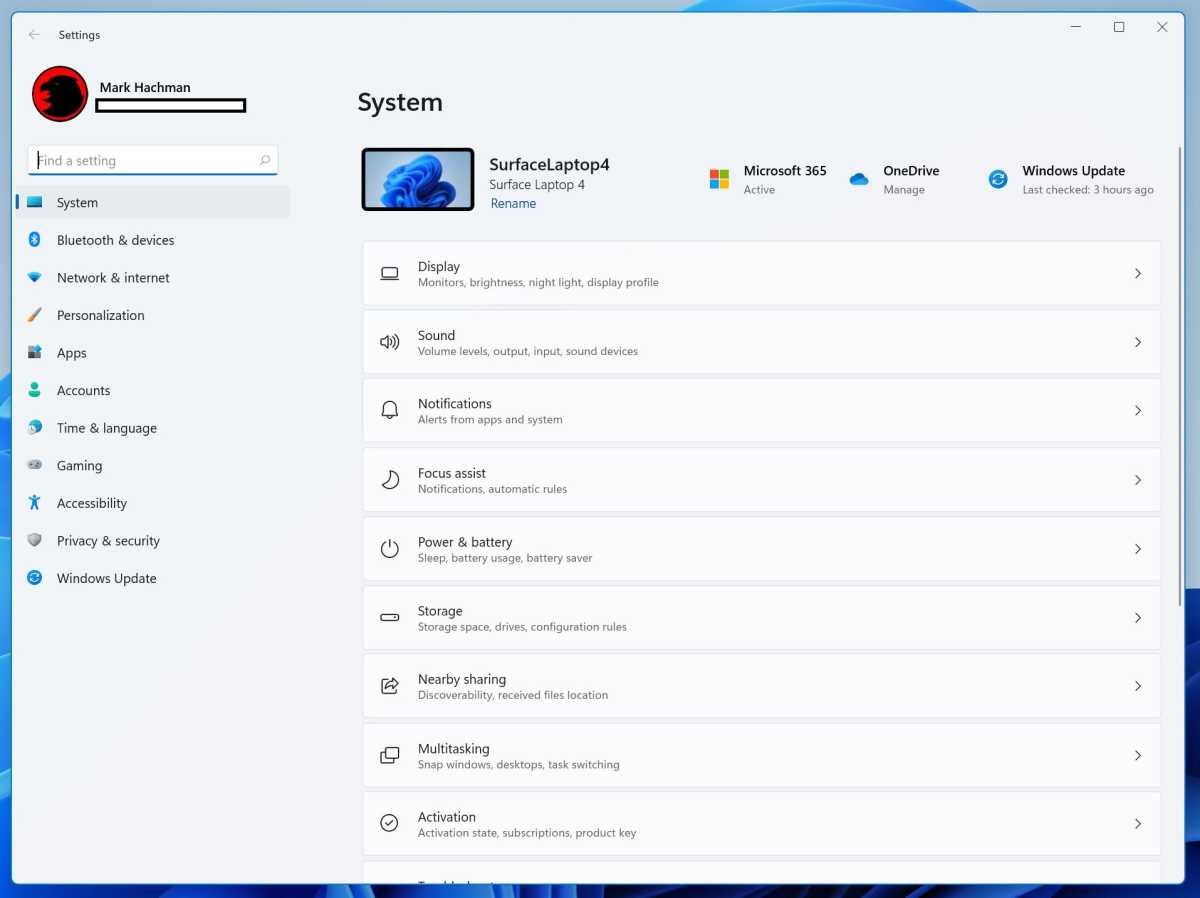Click the Power & battery icon
The image size is (1200, 898).
[x=390, y=549]
